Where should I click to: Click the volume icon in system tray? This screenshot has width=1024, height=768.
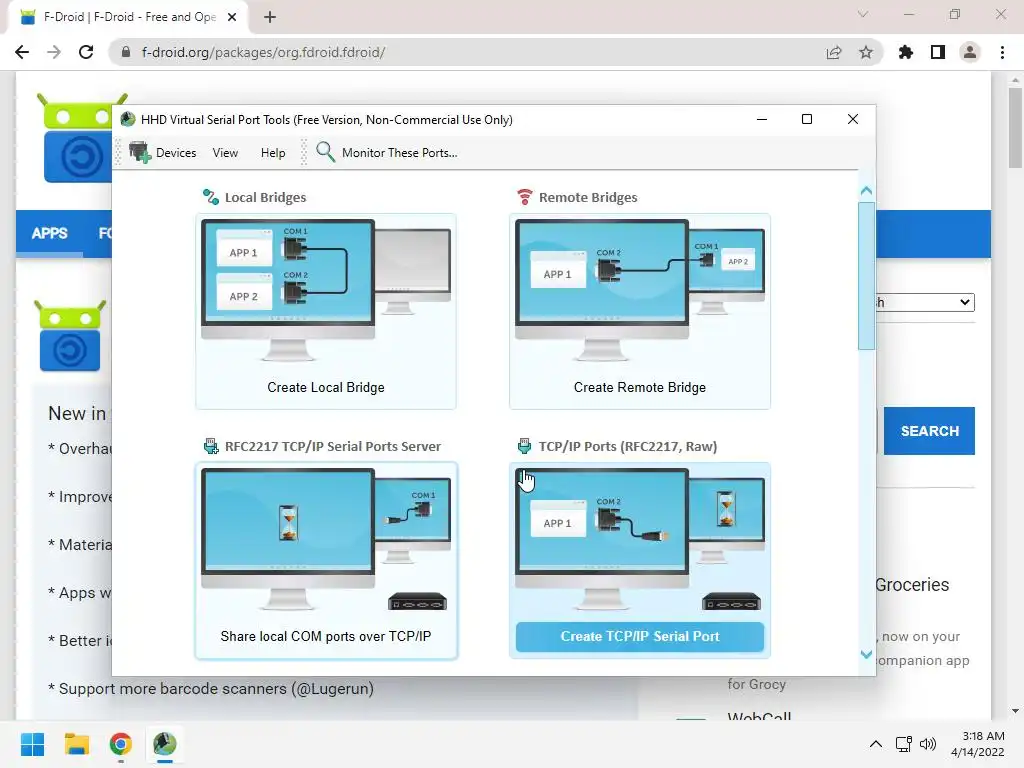tap(927, 744)
